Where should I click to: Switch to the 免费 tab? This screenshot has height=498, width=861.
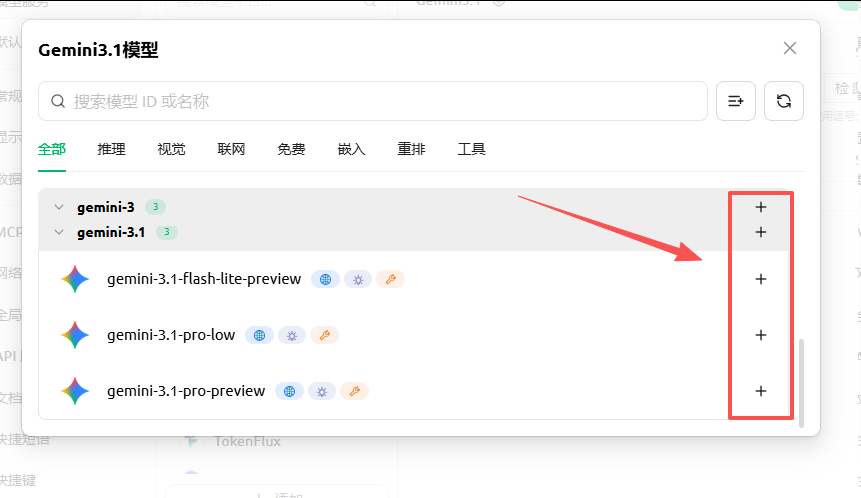click(x=291, y=149)
